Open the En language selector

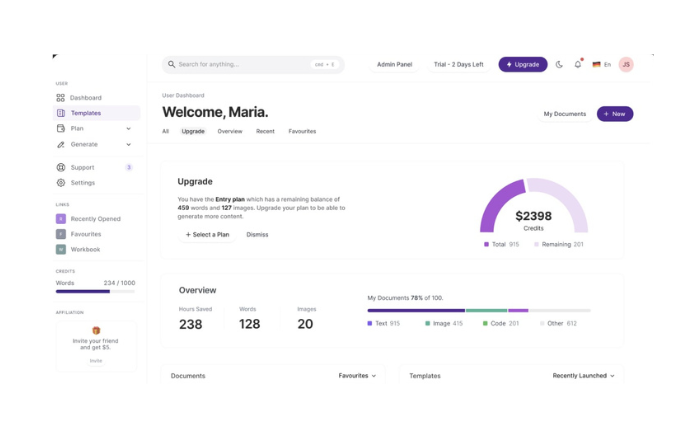coord(607,64)
